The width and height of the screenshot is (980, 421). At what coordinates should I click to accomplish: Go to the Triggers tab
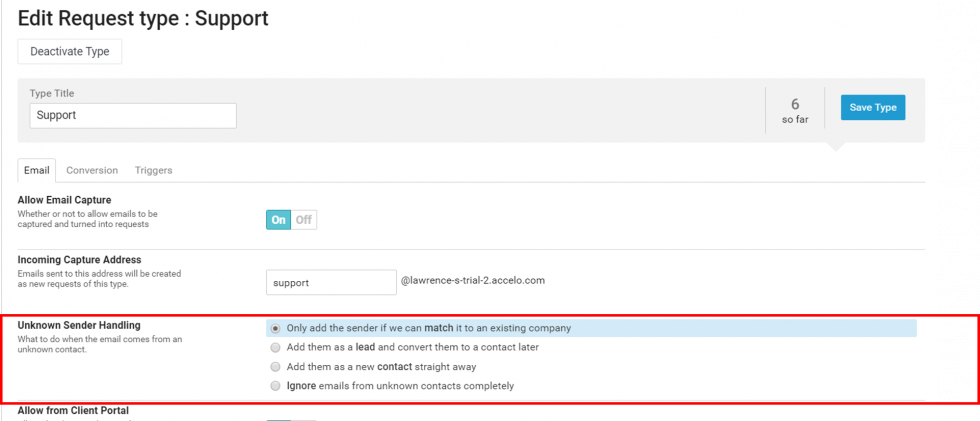153,170
